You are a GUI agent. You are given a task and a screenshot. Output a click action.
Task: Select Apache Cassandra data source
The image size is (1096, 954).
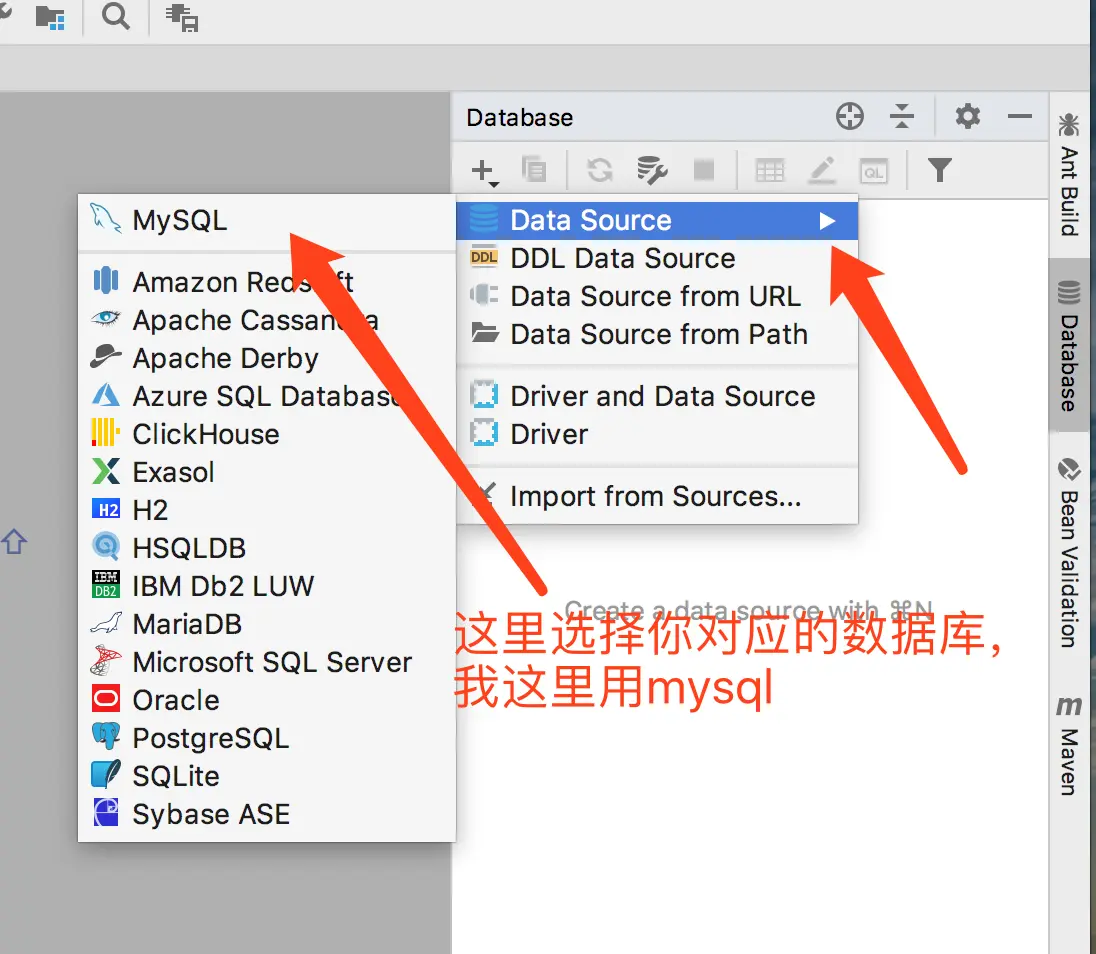pyautogui.click(x=266, y=320)
